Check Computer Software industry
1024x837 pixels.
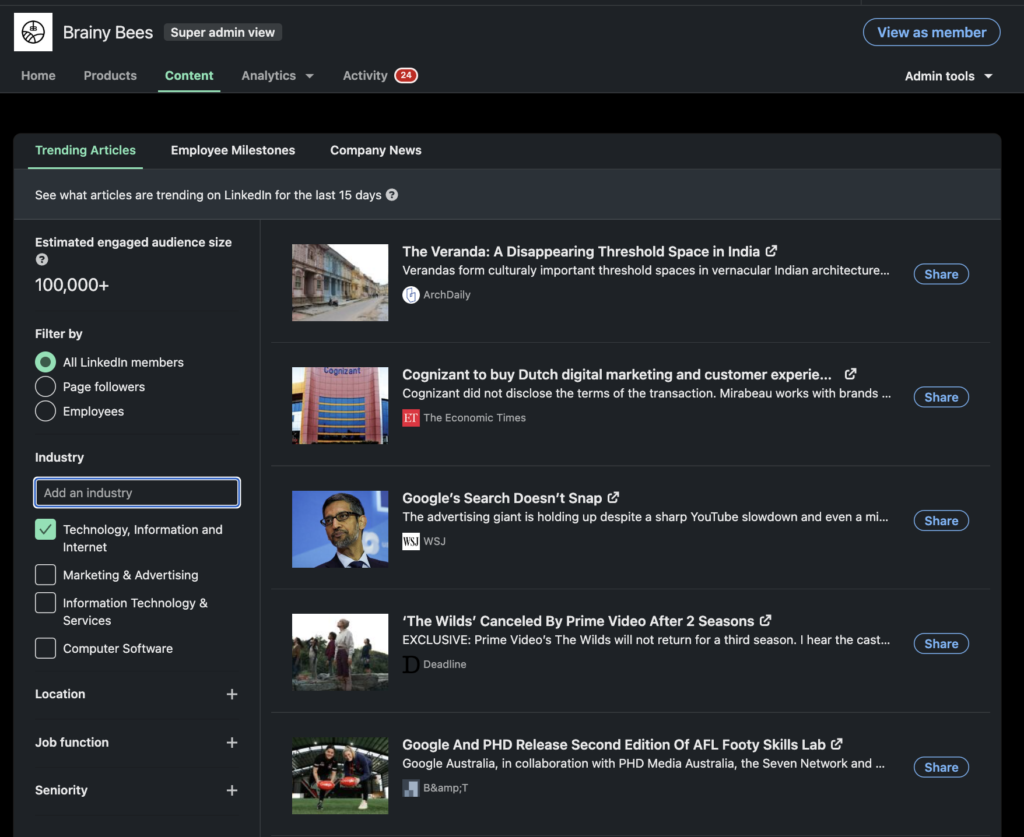45,648
